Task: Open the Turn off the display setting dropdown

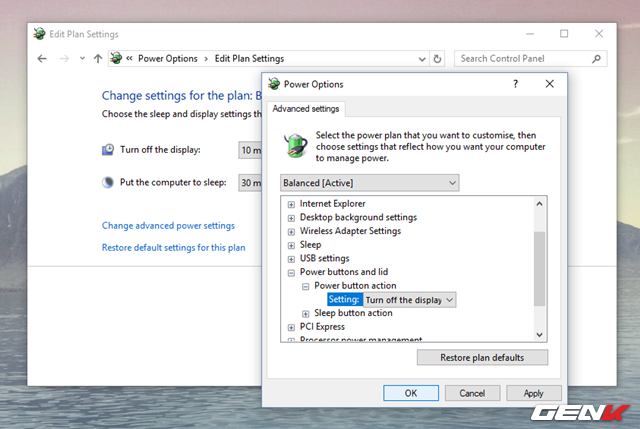Action: click(x=410, y=300)
